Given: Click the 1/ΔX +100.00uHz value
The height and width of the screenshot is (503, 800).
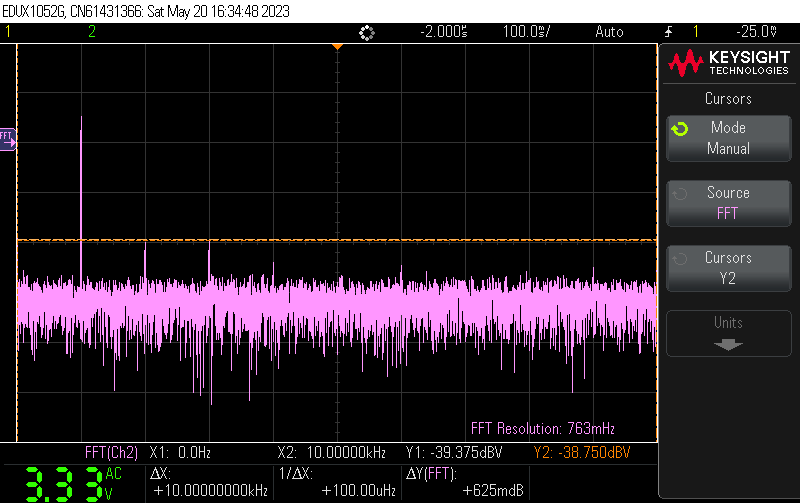Looking at the screenshot, I should coord(359,491).
